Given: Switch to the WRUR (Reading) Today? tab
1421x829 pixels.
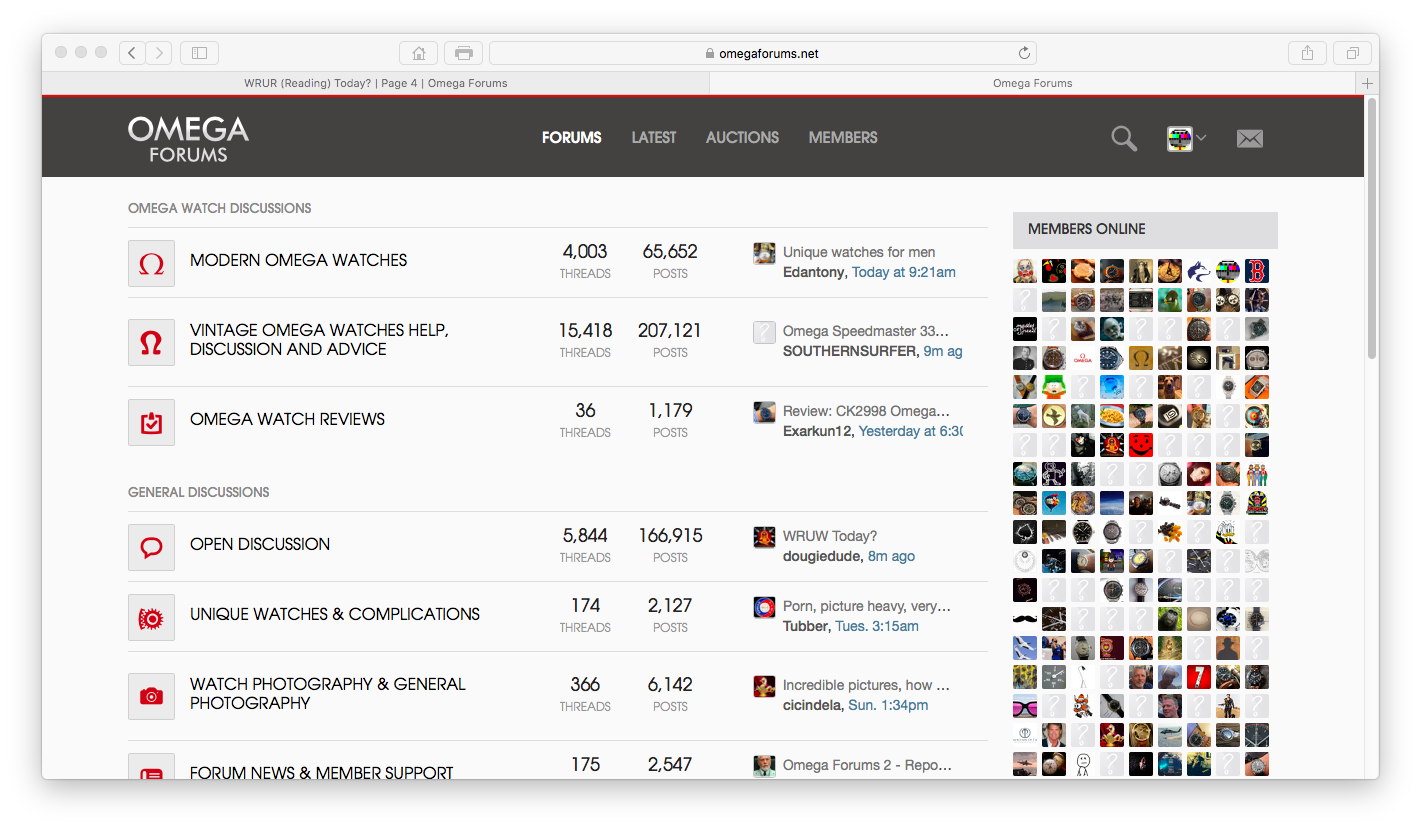Looking at the screenshot, I should pyautogui.click(x=375, y=83).
